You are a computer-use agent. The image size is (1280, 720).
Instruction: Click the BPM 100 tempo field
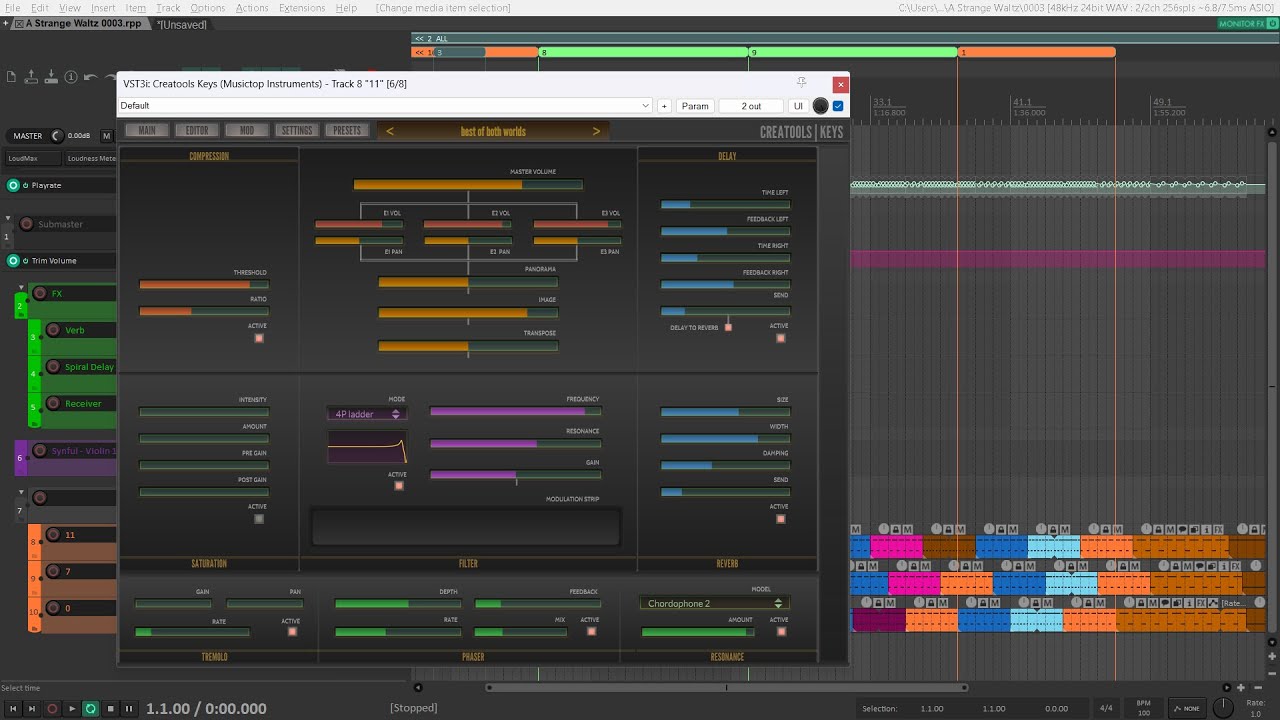[x=1143, y=708]
